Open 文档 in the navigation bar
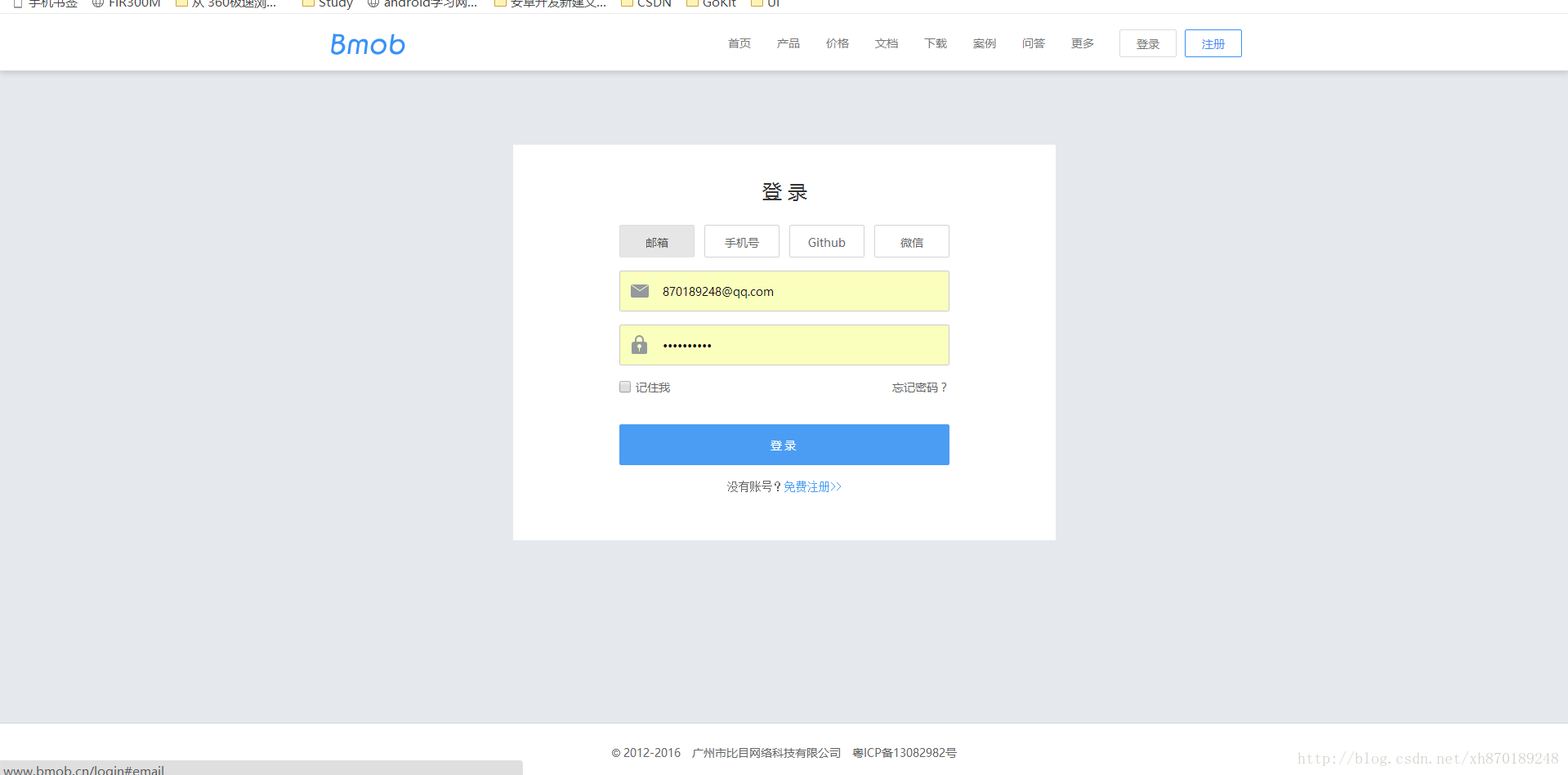Screen dimensions: 1568x775 [x=887, y=43]
